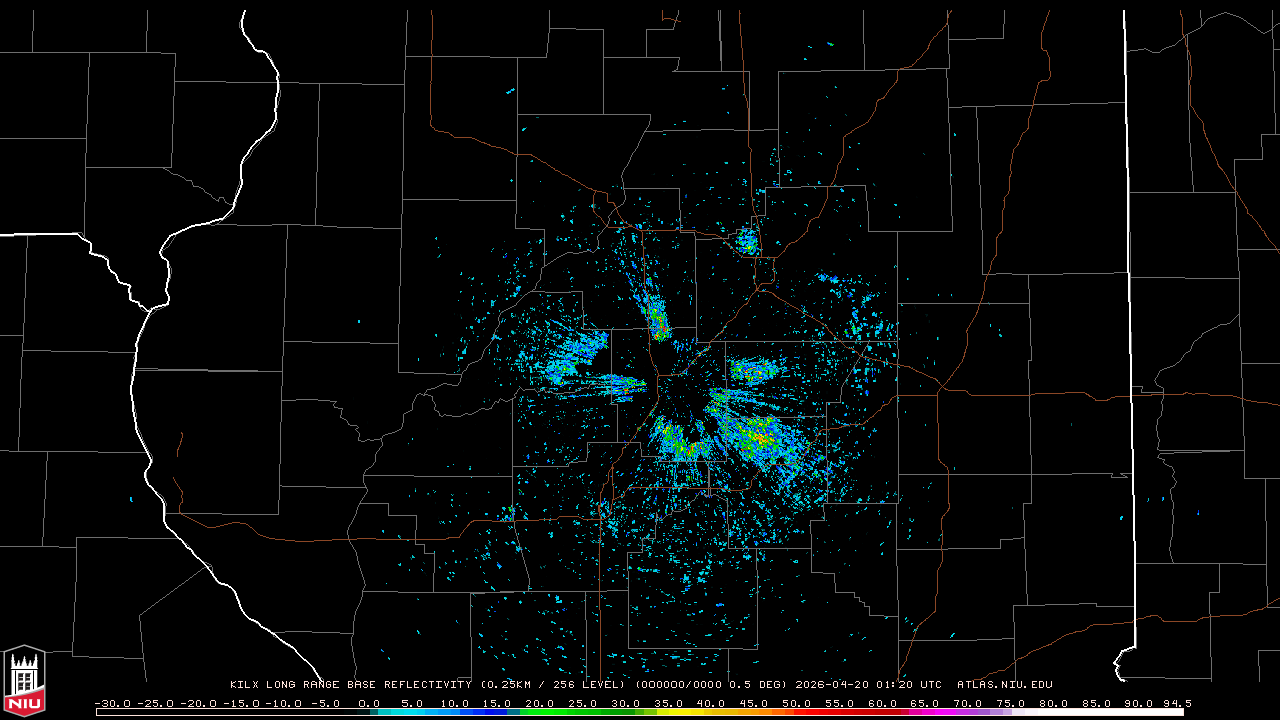This screenshot has height=720, width=1280.
Task: Click the '2026-04-20 01:20 UTC' timestamp
Action: coord(868,685)
